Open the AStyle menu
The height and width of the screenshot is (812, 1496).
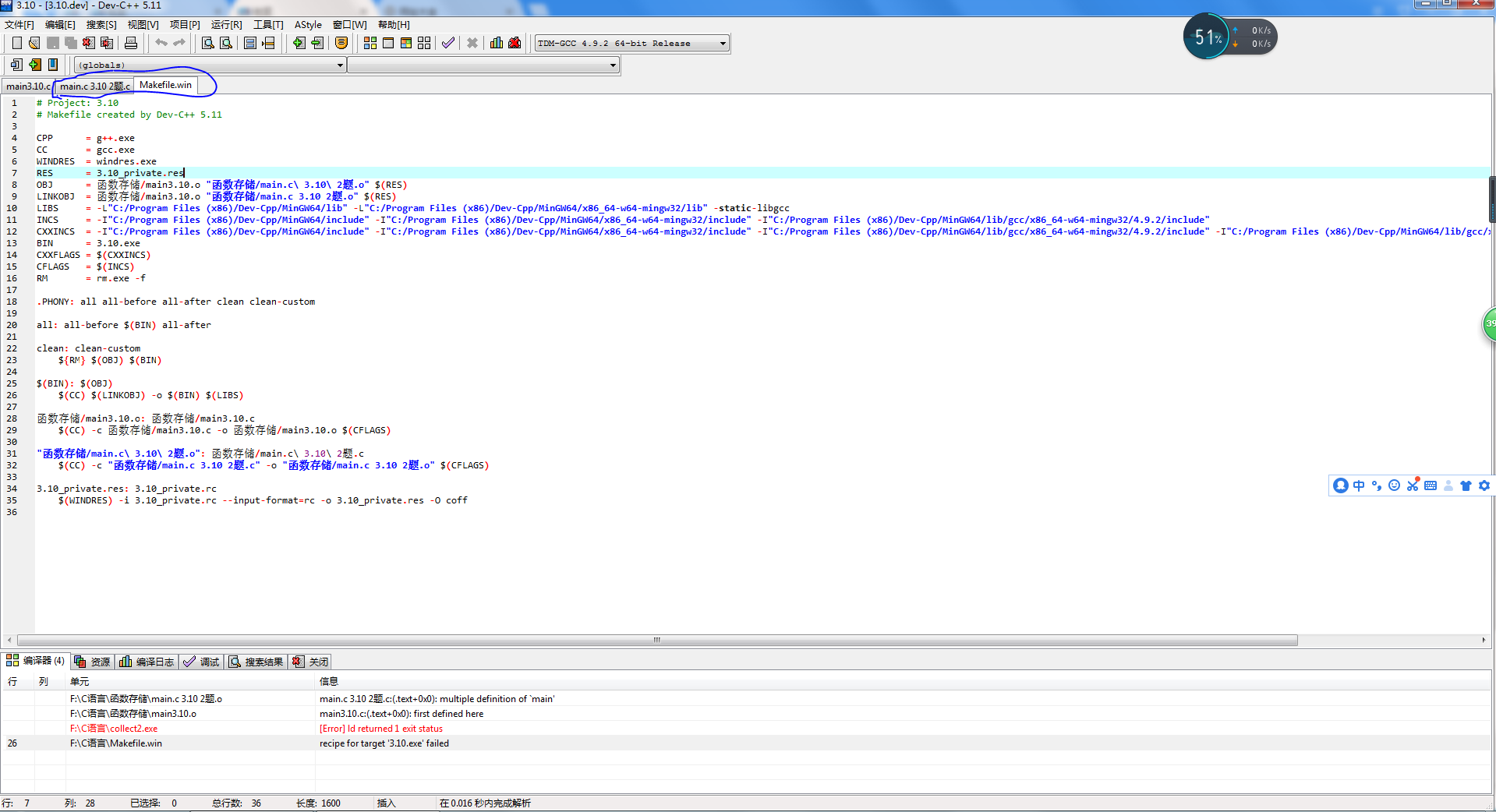point(308,25)
